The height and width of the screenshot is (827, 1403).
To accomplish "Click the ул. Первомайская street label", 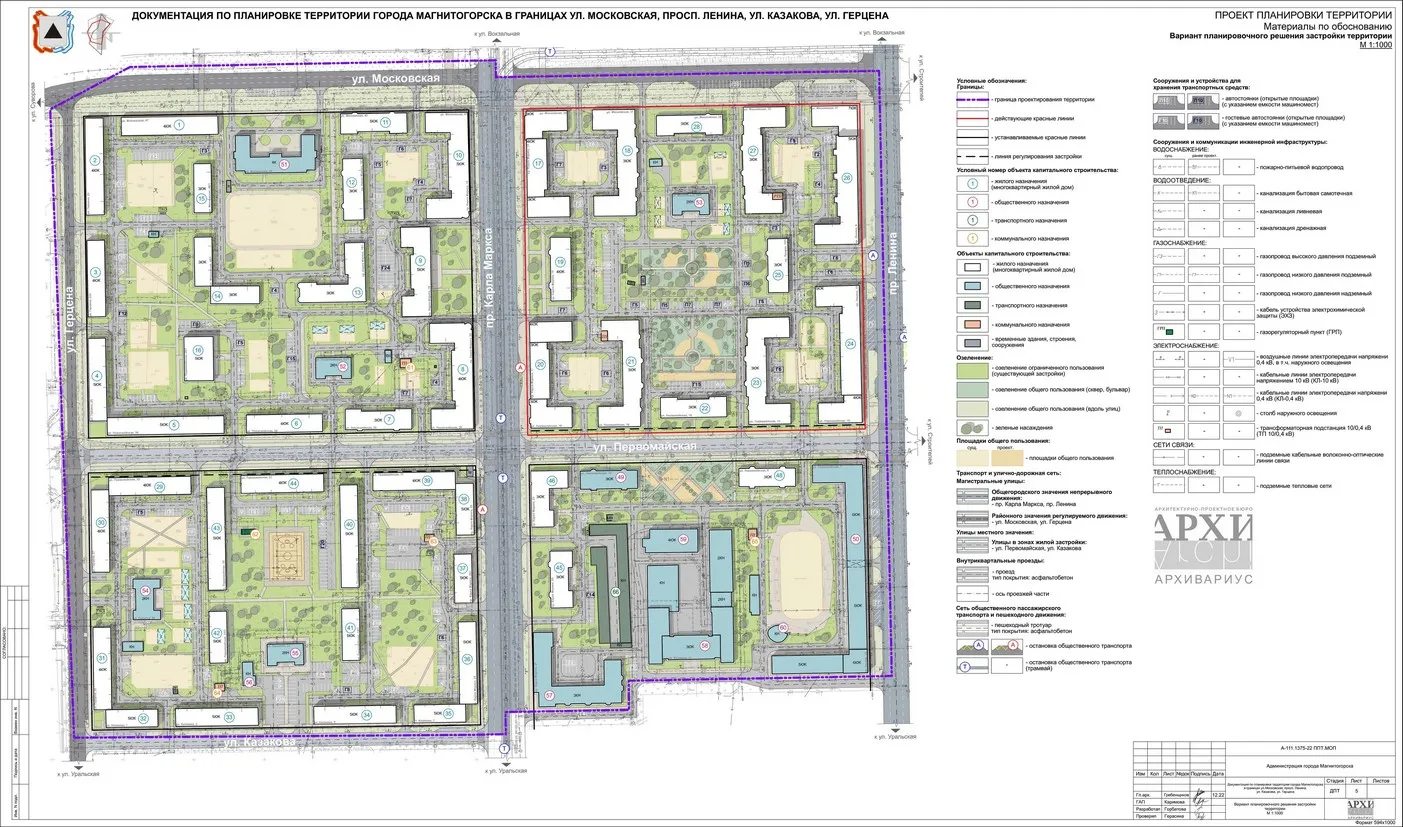I will (x=644, y=446).
